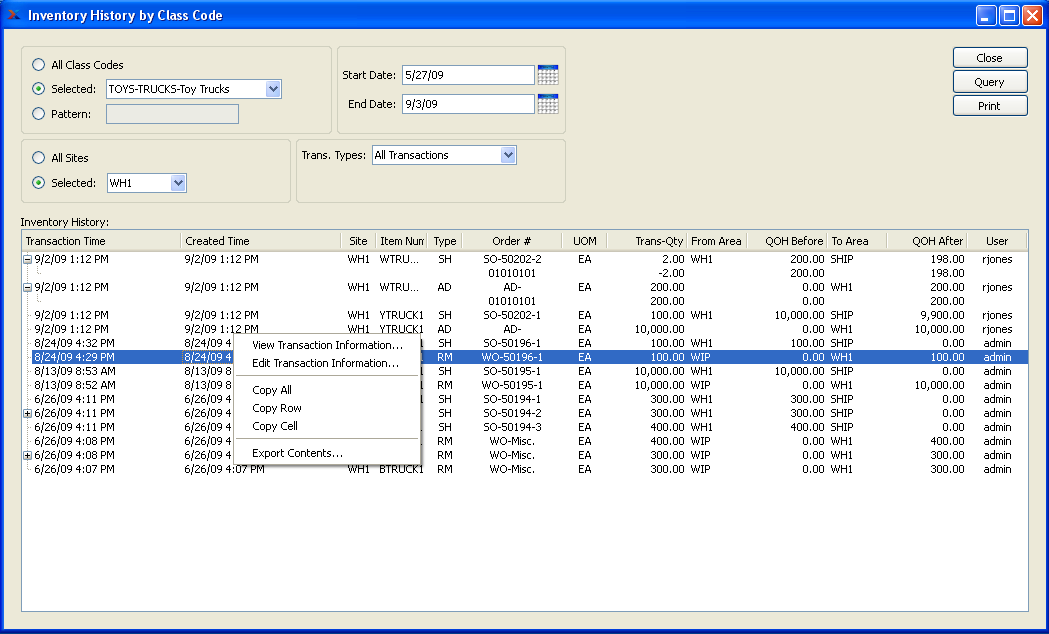The image size is (1049, 634).
Task: Expand the Trans. Types dropdown
Action: [x=508, y=155]
